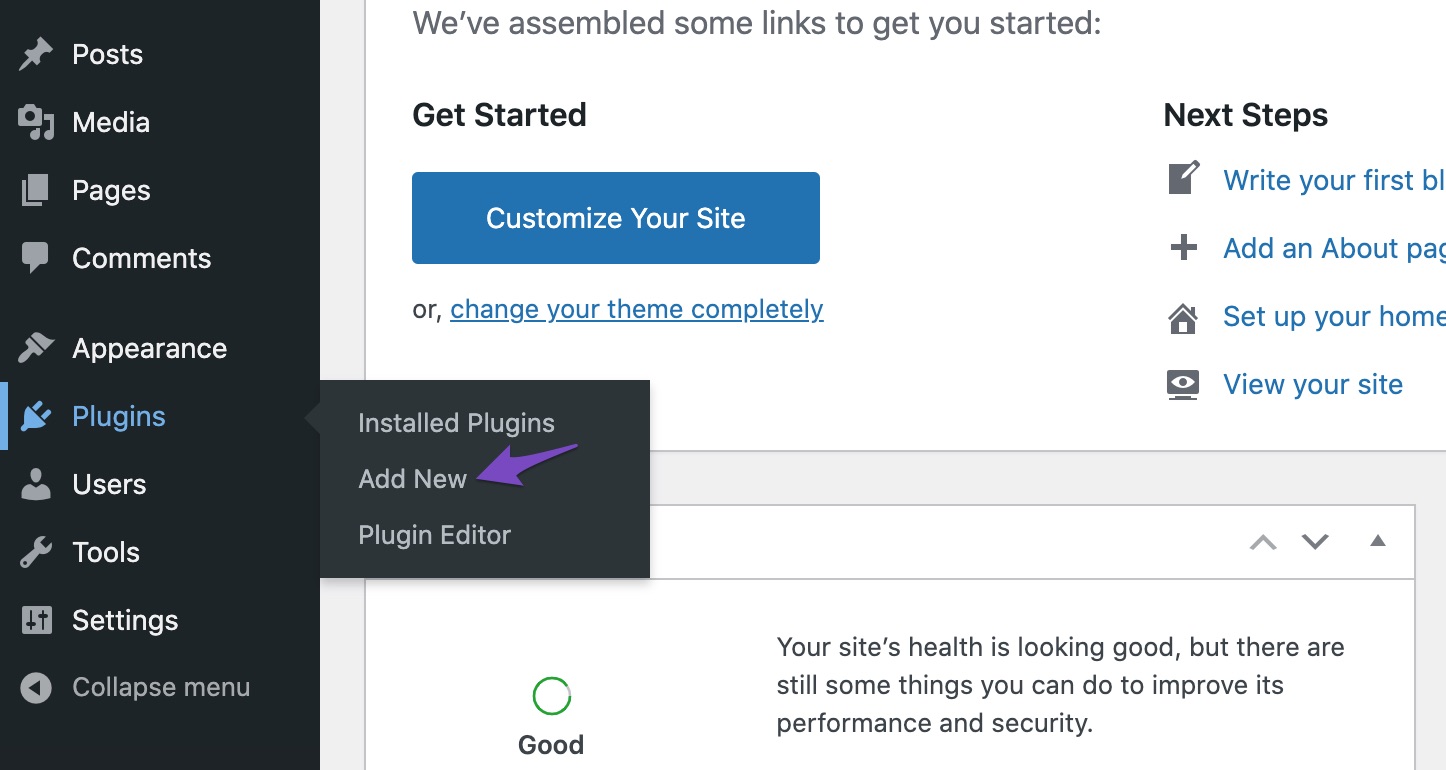Choose Add New from the Plugins submenu
The image size is (1446, 770).
pos(413,478)
